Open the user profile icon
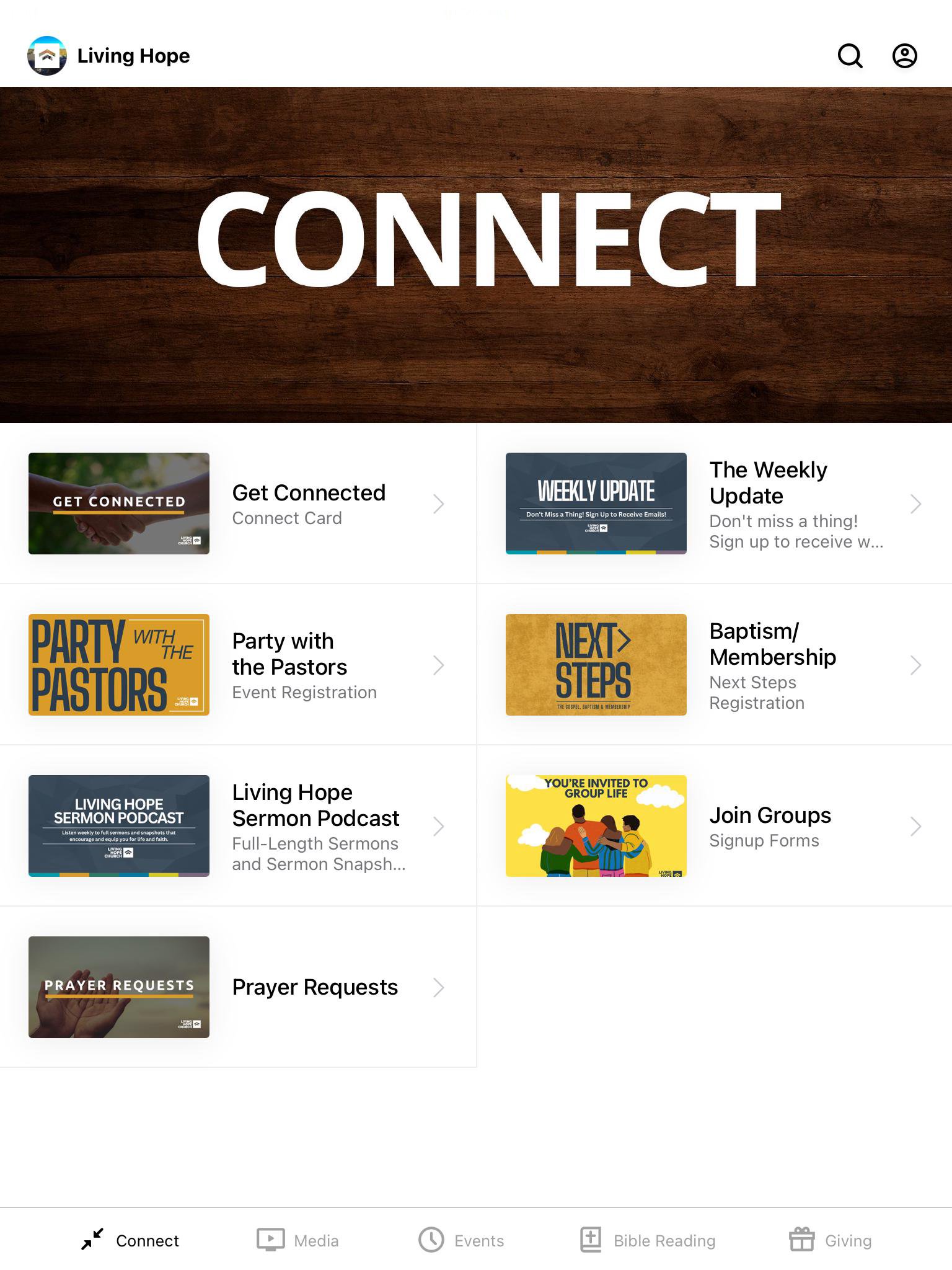The width and height of the screenshot is (952, 1270). [x=904, y=56]
